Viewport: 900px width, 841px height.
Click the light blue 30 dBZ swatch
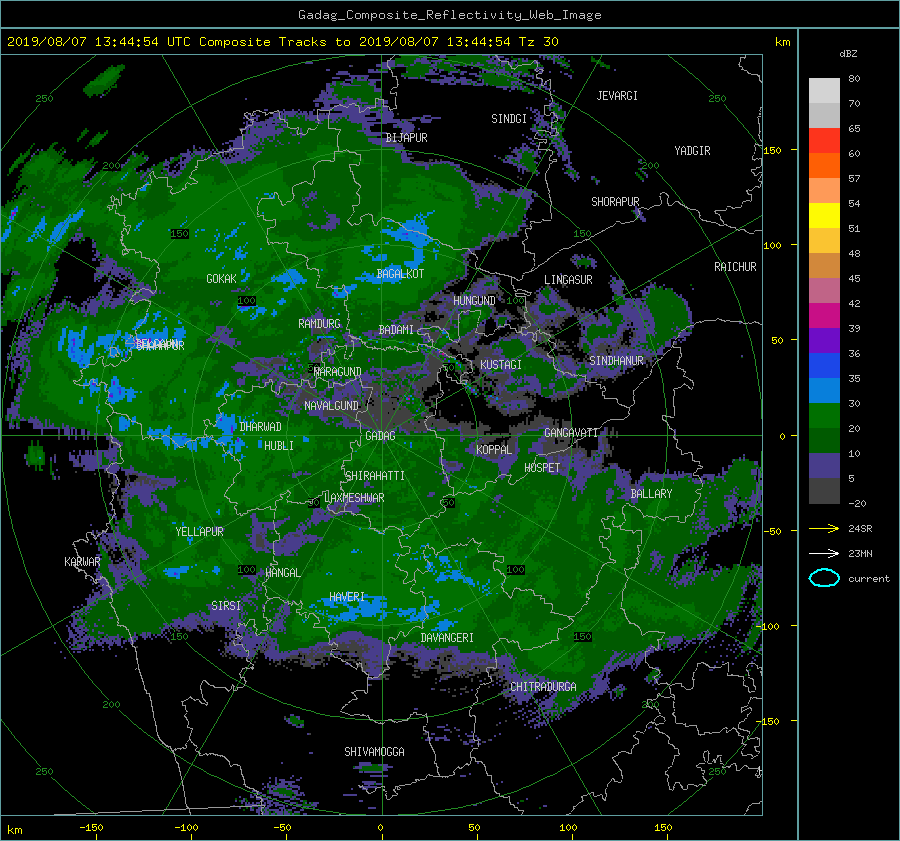(824, 390)
